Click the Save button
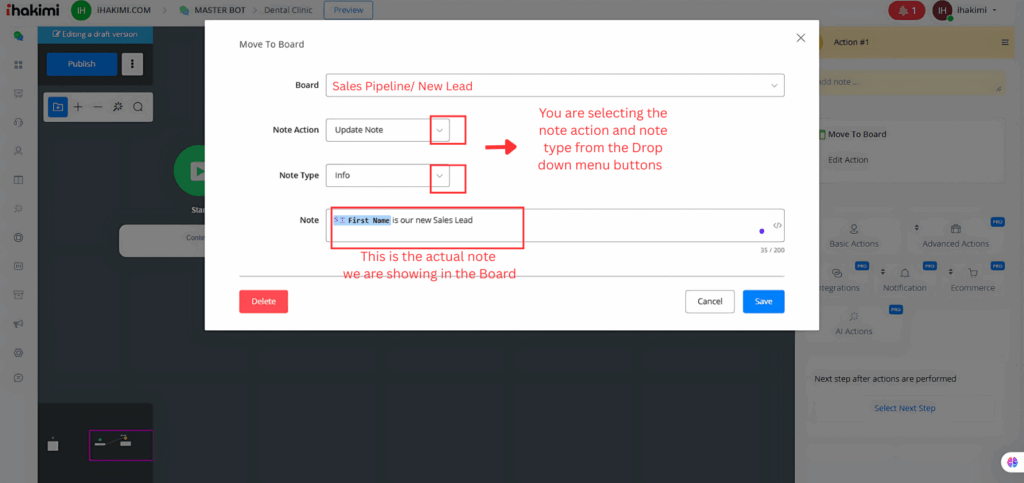The image size is (1024, 483). 763,301
